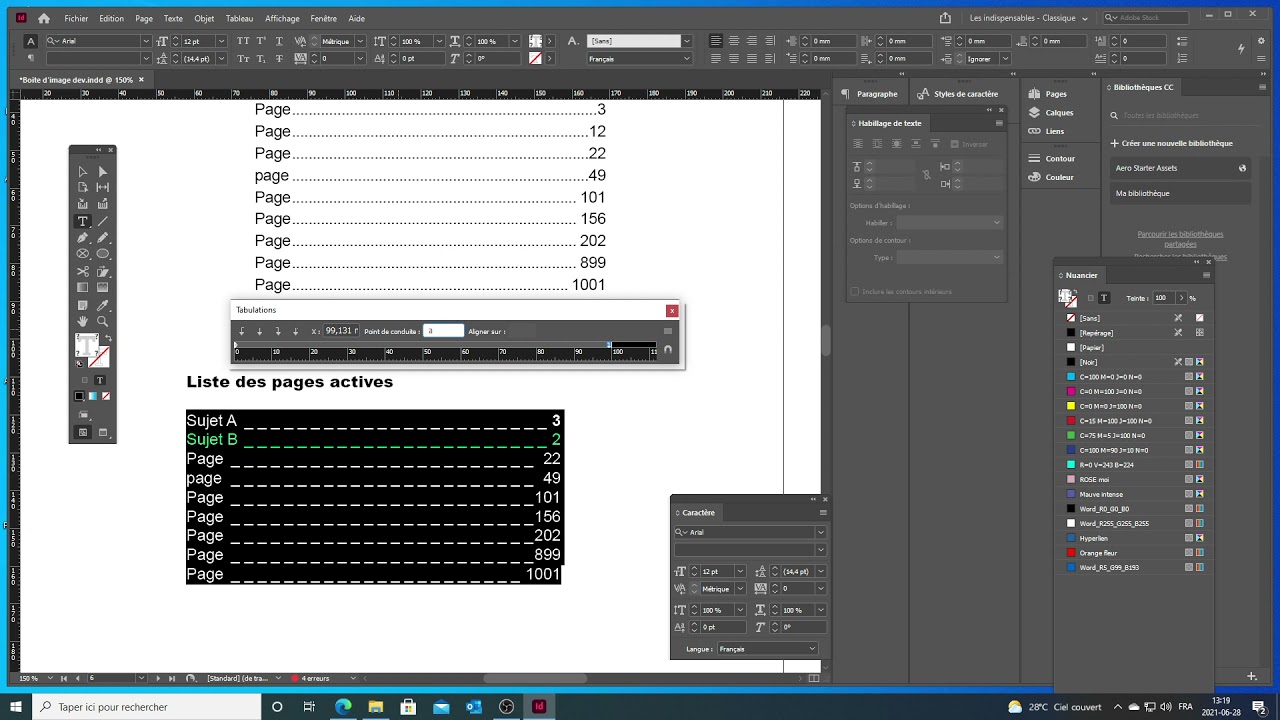The width and height of the screenshot is (1280, 720).
Task: Activate the Type tool
Action: [x=82, y=221]
